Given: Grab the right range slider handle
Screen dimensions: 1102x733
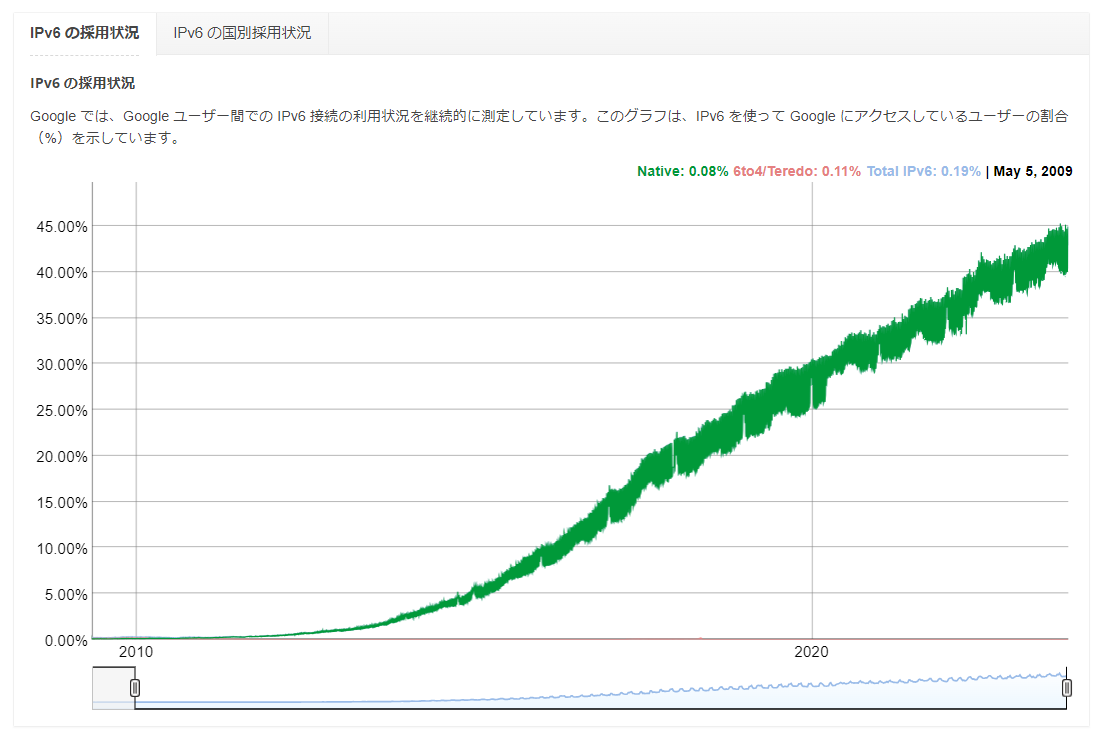Looking at the screenshot, I should click(x=1066, y=688).
